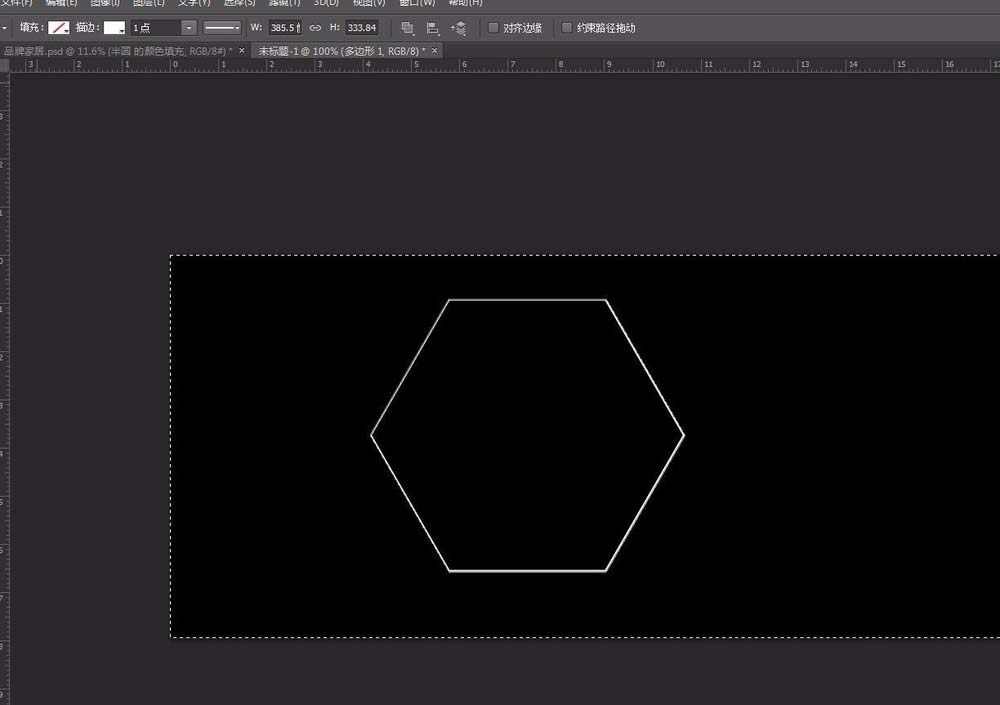Close the 品牌家居.psd document tab
Image resolution: width=1000 pixels, height=705 pixels.
pos(243,50)
